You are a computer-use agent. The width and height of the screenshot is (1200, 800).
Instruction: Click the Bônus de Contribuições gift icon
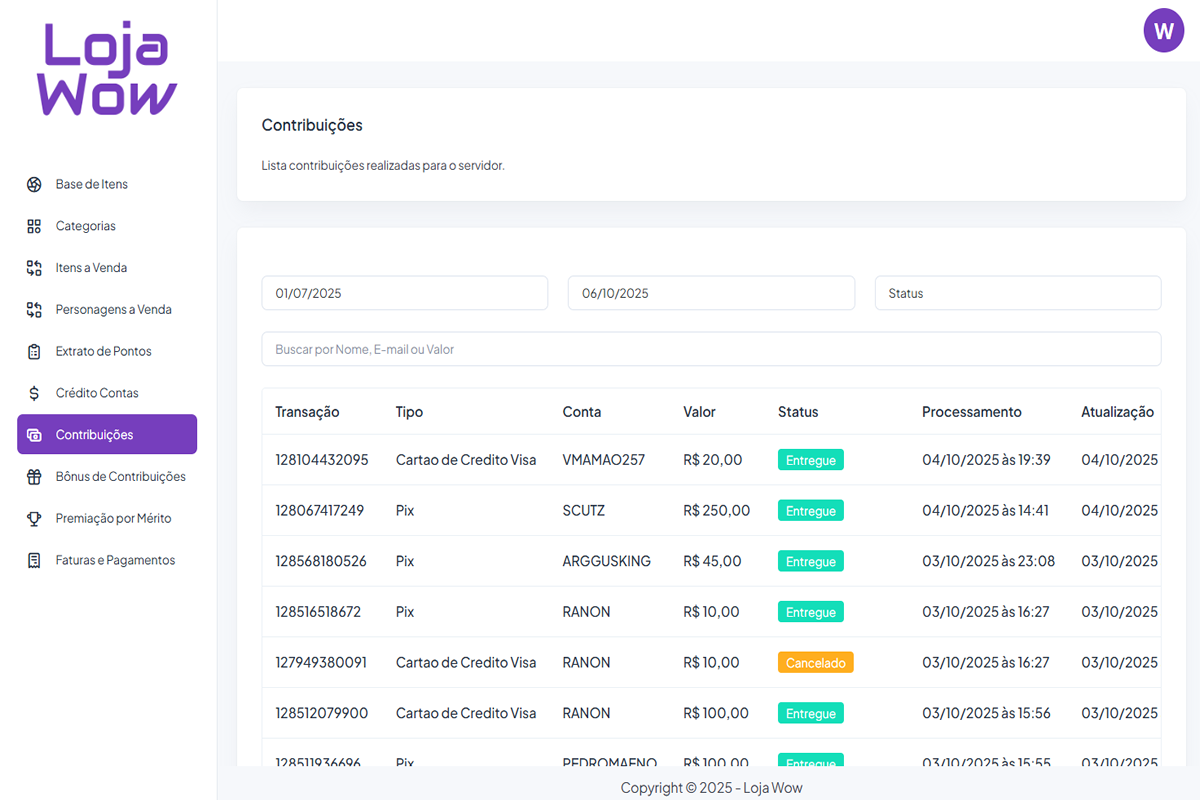[x=34, y=477]
